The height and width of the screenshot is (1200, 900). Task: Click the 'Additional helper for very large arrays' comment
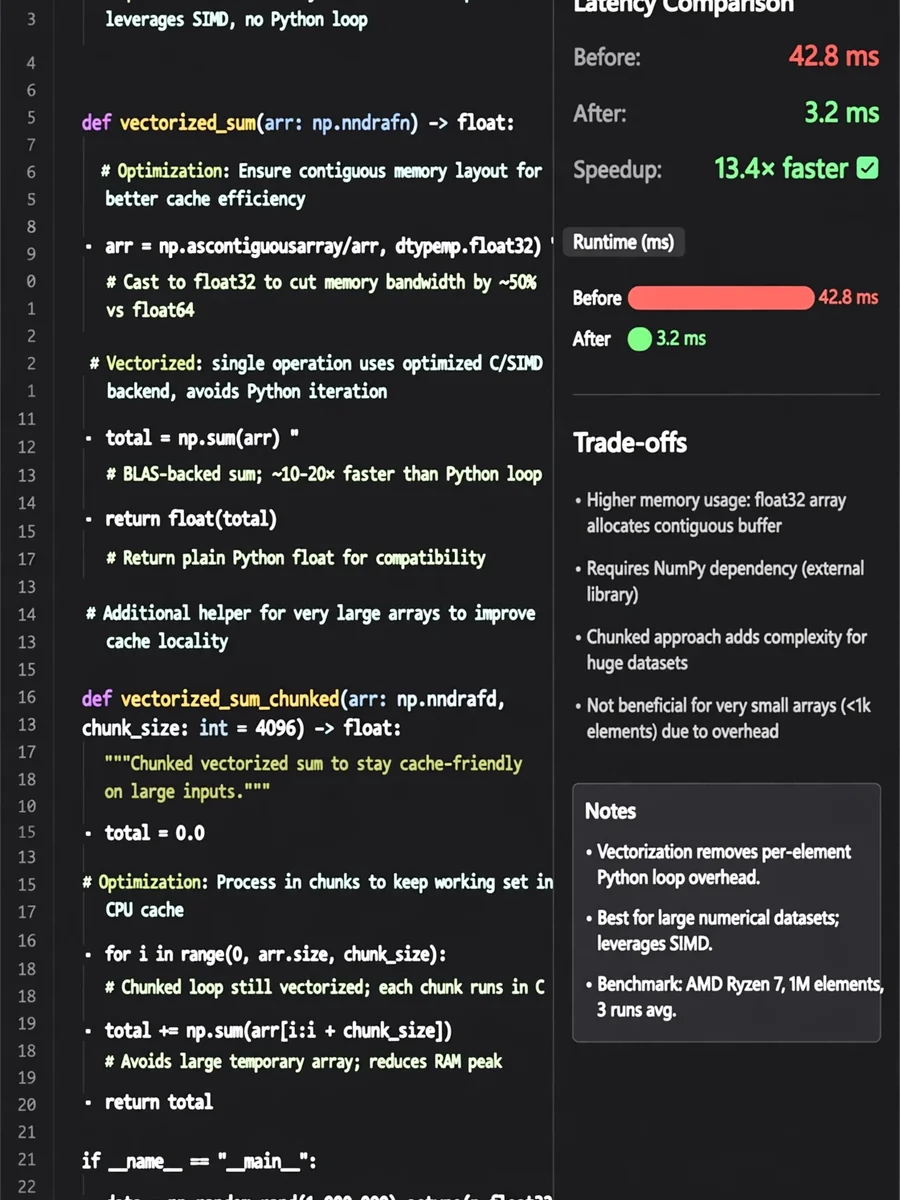pos(311,627)
